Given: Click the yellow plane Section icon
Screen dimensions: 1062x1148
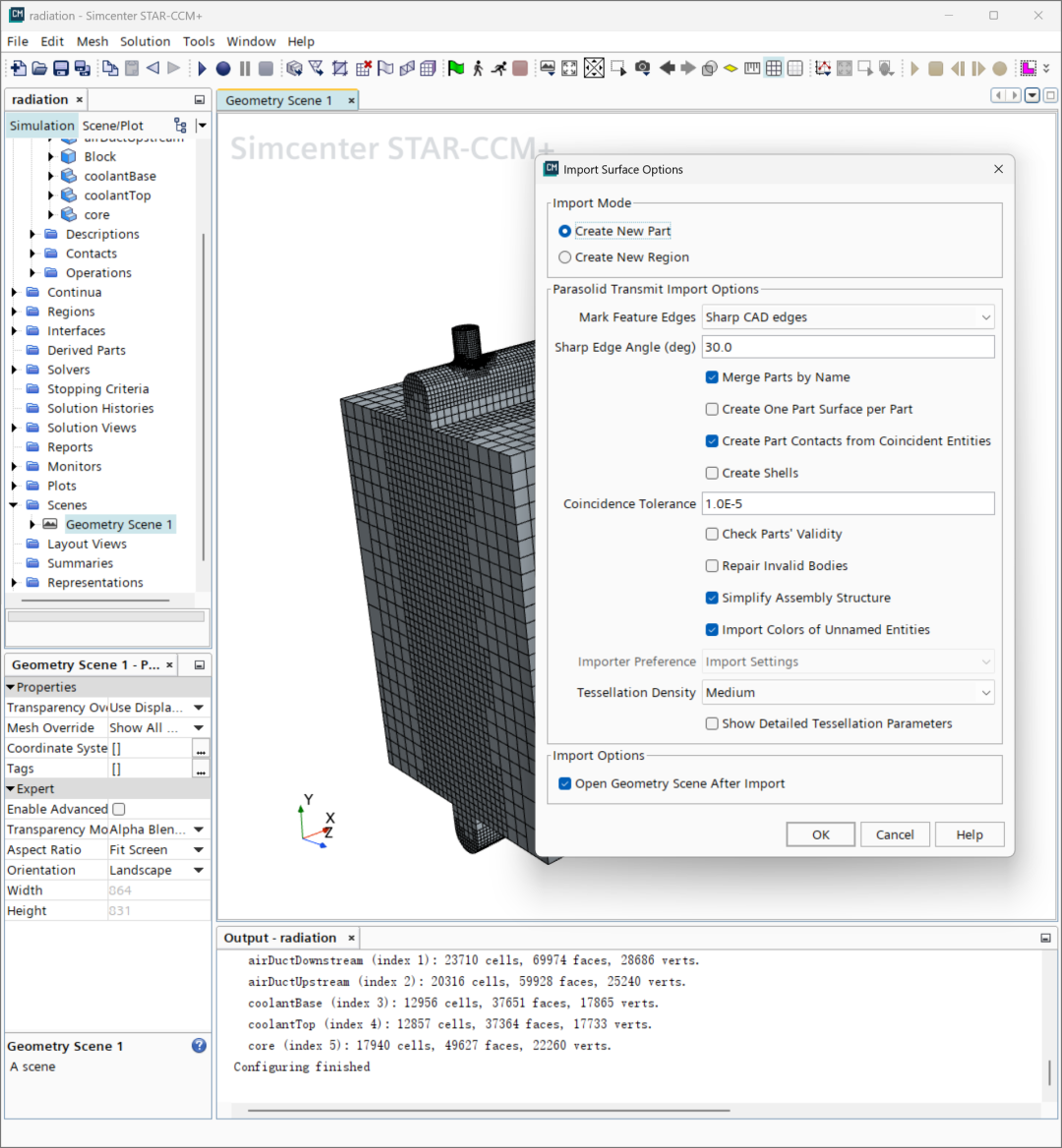Looking at the screenshot, I should [x=731, y=69].
